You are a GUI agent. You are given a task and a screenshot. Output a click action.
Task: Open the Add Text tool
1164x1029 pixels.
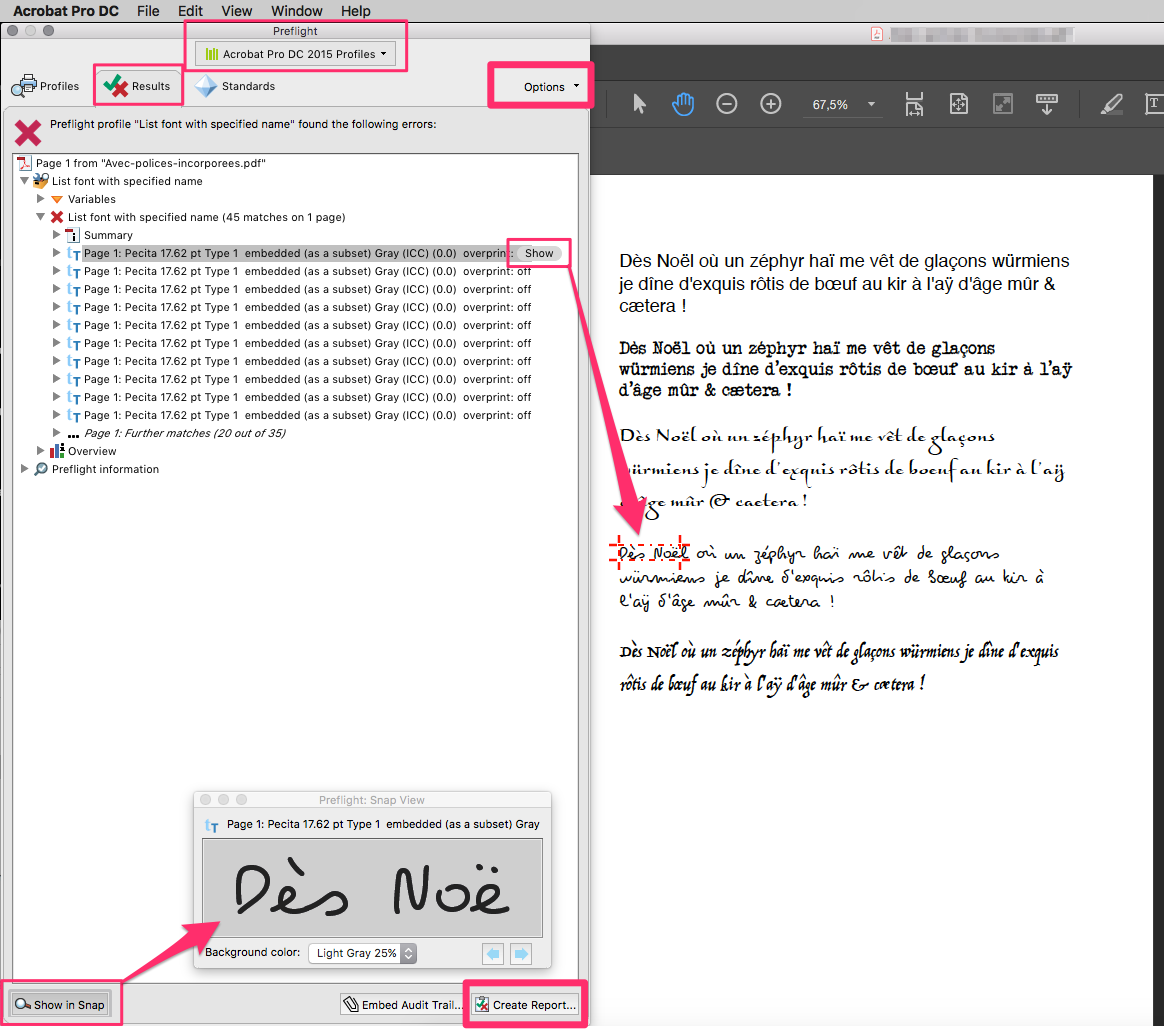coord(1153,103)
